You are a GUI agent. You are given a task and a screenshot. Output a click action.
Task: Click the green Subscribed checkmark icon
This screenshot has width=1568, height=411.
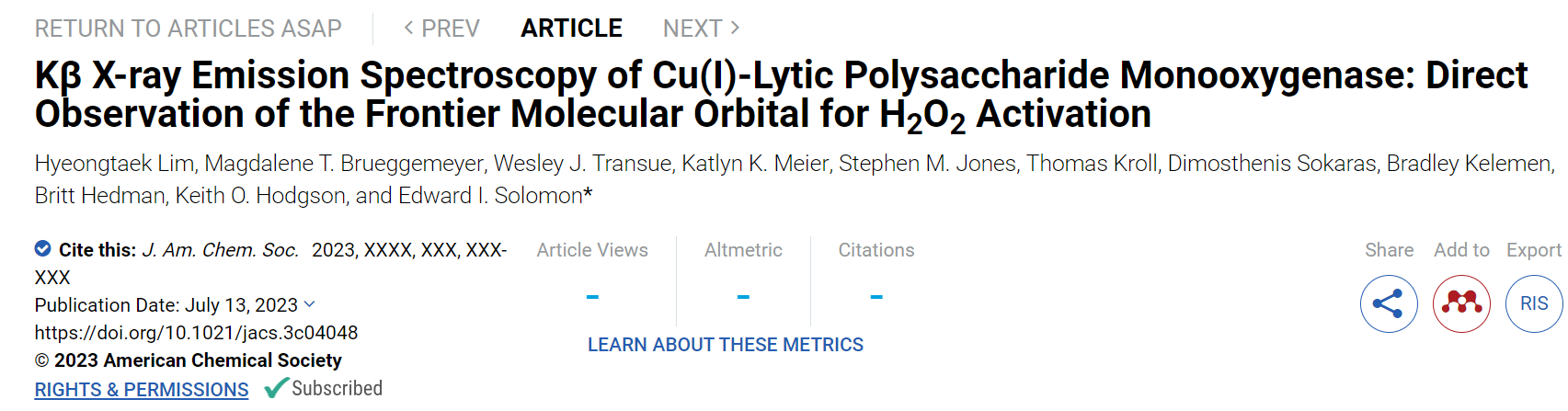276,389
